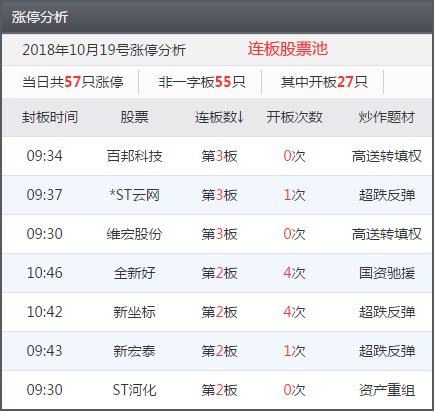Viewport: 434px width, 411px height.
Task: Click 1次 in the 新宏泰 row
Action: tap(294, 351)
